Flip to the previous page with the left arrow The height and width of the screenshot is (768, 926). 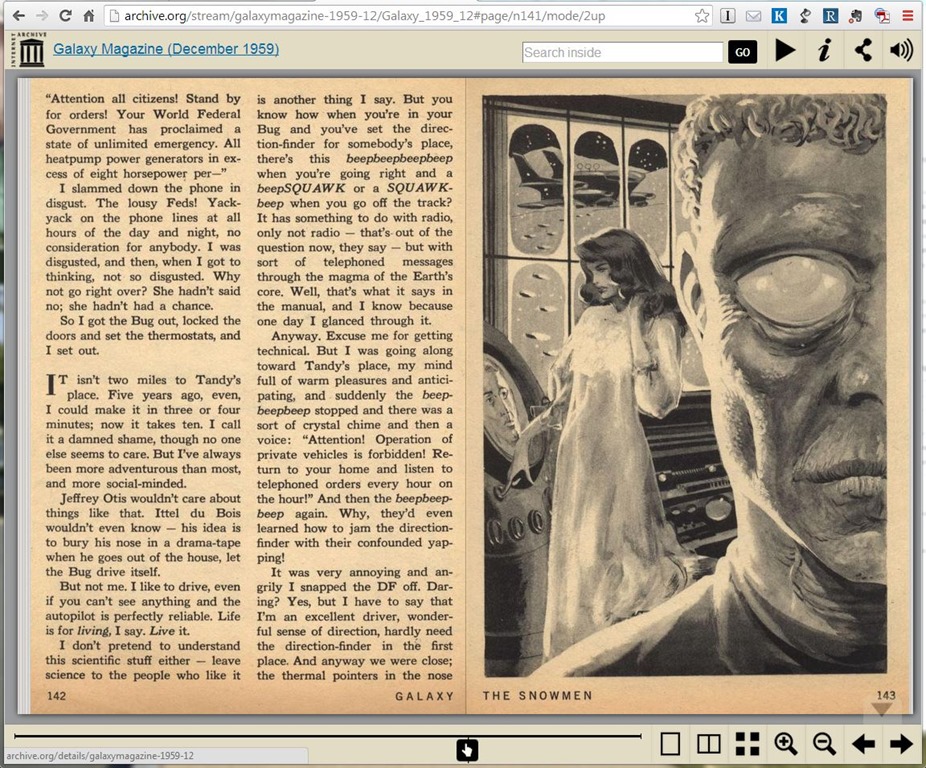click(863, 743)
